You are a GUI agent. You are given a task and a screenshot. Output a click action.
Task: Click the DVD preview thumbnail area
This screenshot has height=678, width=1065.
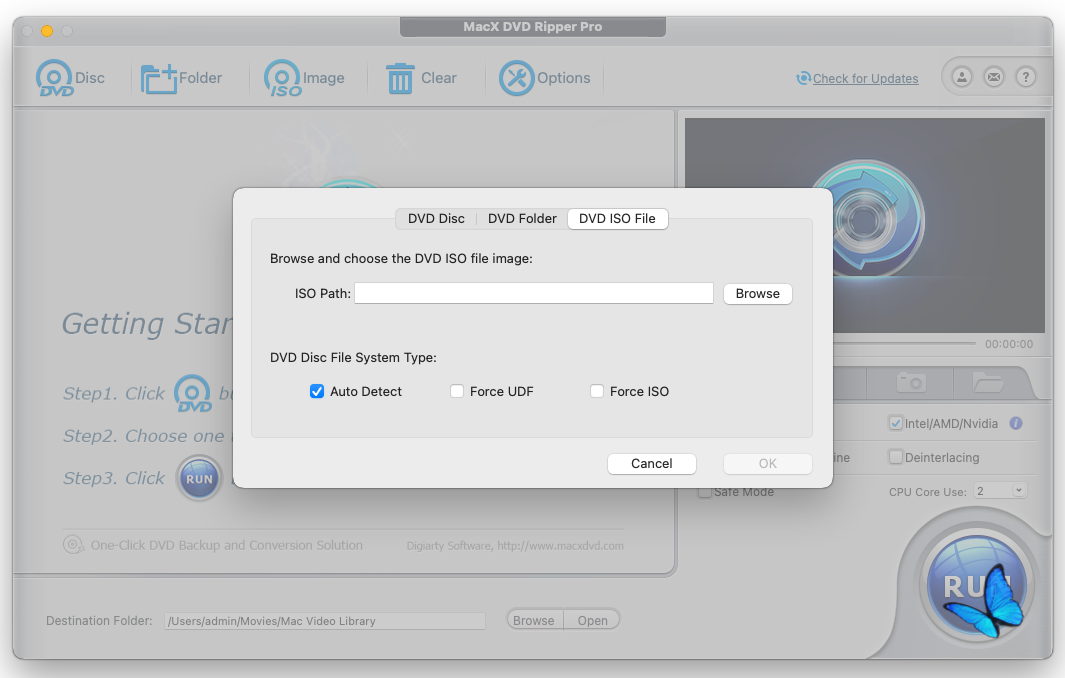pos(865,225)
